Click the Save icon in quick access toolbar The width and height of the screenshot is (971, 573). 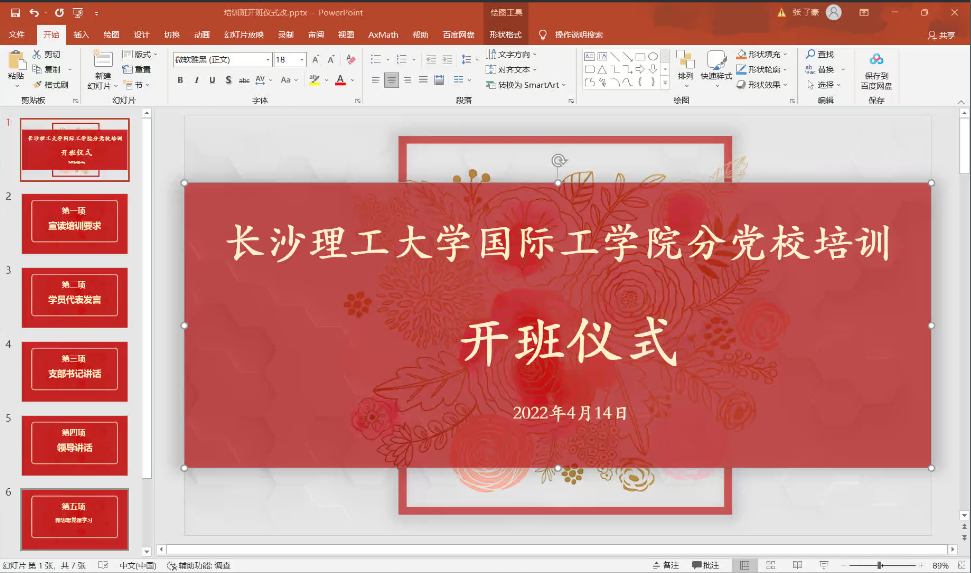[x=15, y=12]
